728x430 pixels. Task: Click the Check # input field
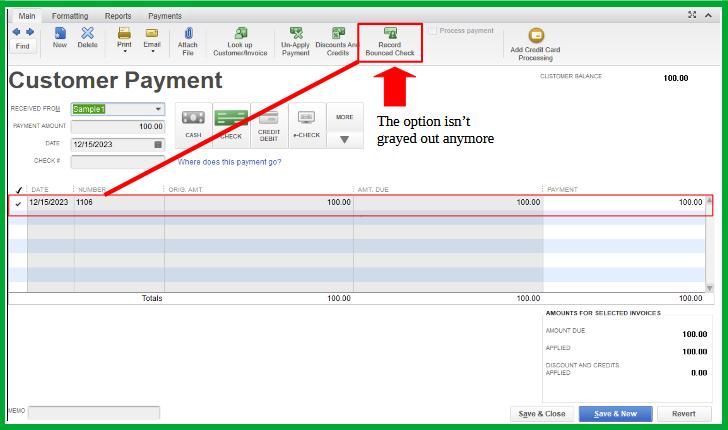(x=118, y=162)
